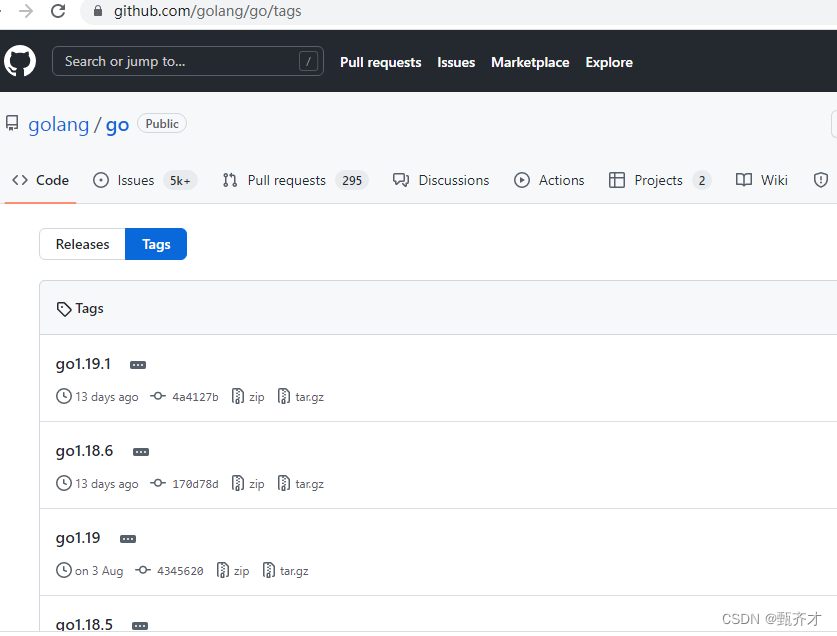837x636 pixels.
Task: Click the slash shortcut icon in search box
Action: coord(308,61)
